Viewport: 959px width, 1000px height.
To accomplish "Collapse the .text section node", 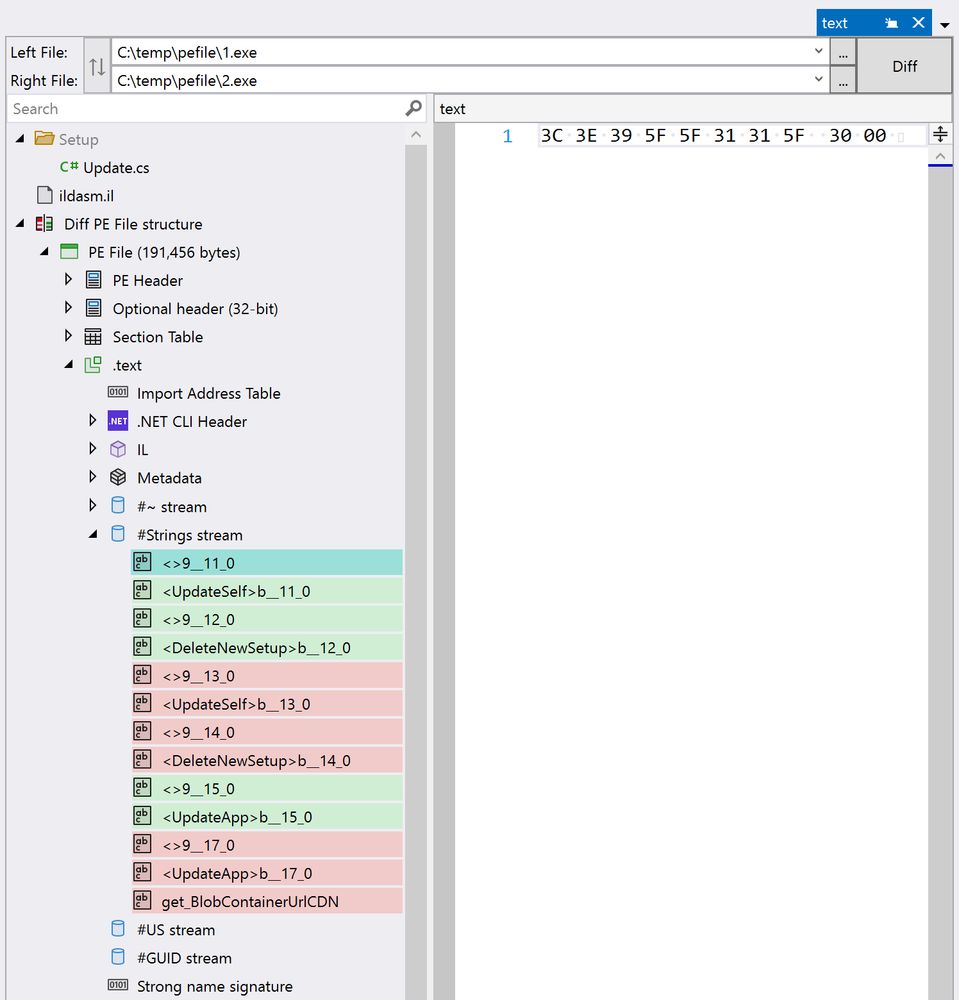I will pyautogui.click(x=68, y=364).
